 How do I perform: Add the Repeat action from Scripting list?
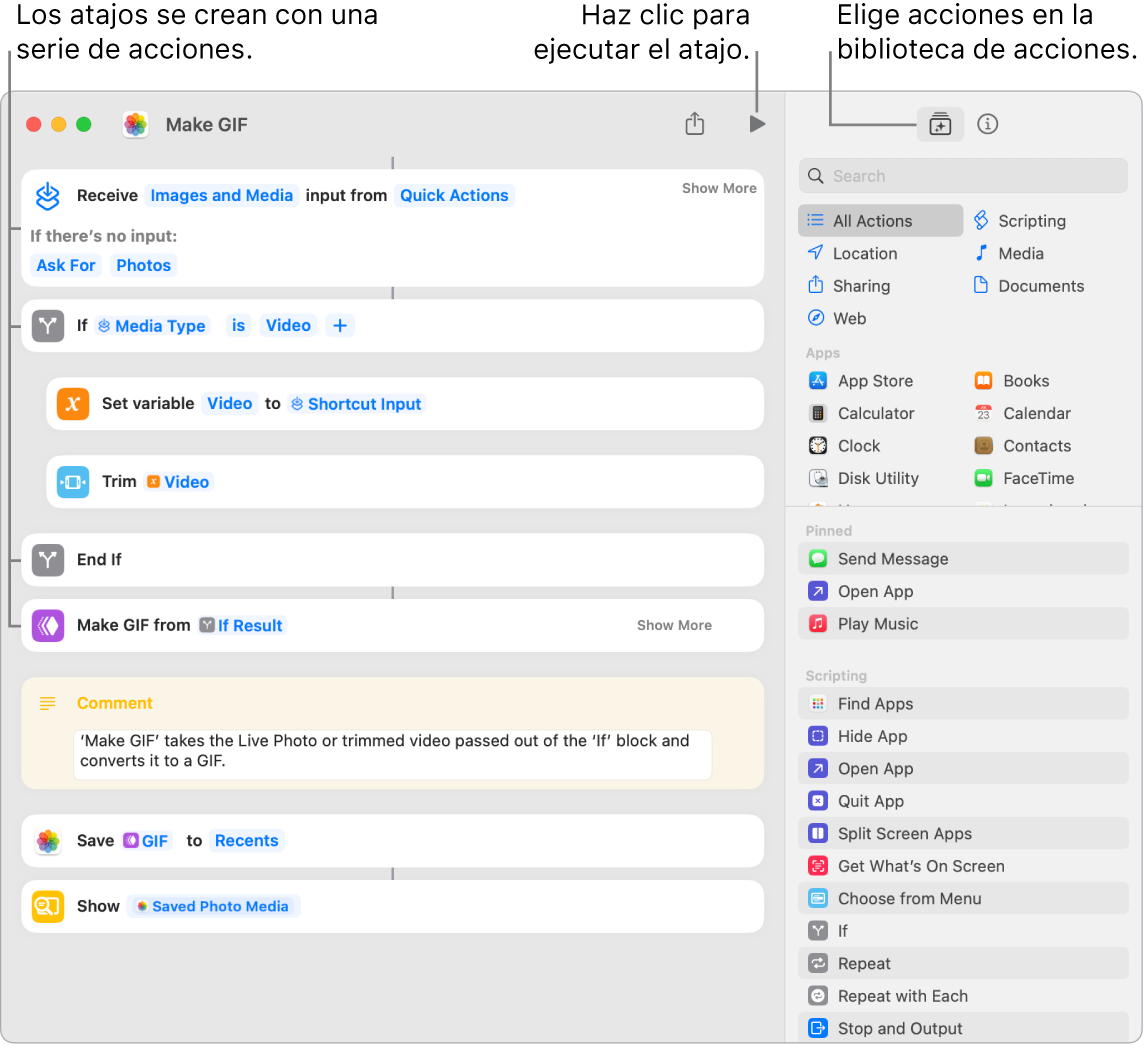click(963, 964)
